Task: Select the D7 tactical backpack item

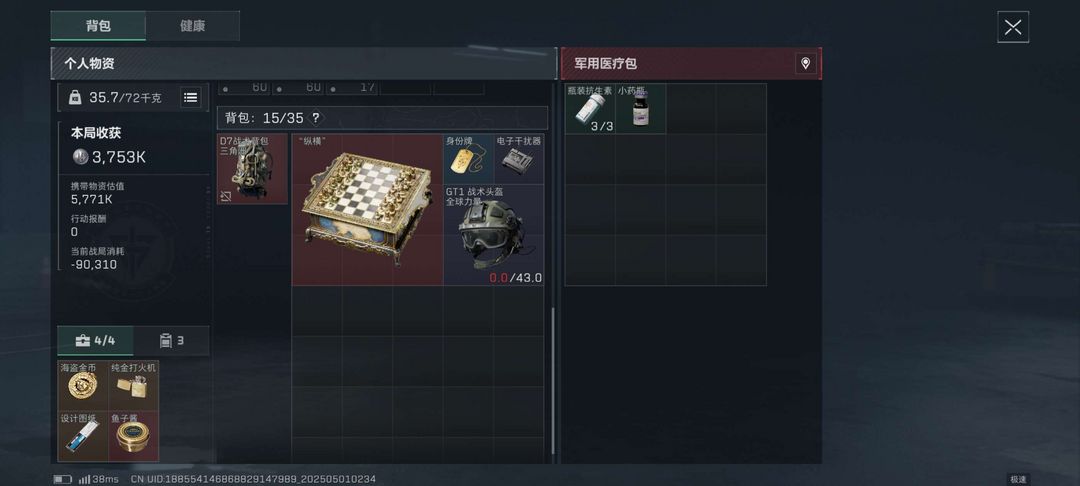Action: click(252, 169)
